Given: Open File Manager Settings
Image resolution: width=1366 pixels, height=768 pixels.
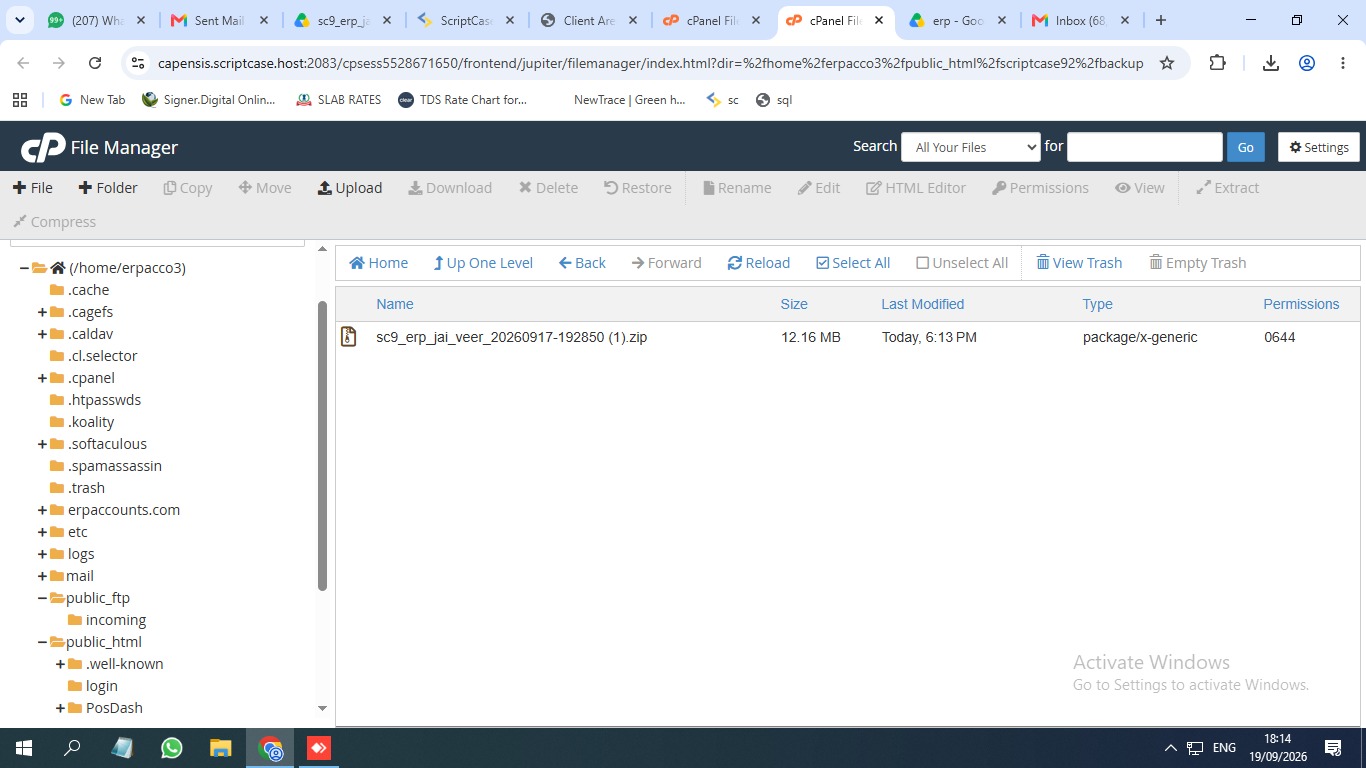Looking at the screenshot, I should tap(1319, 147).
